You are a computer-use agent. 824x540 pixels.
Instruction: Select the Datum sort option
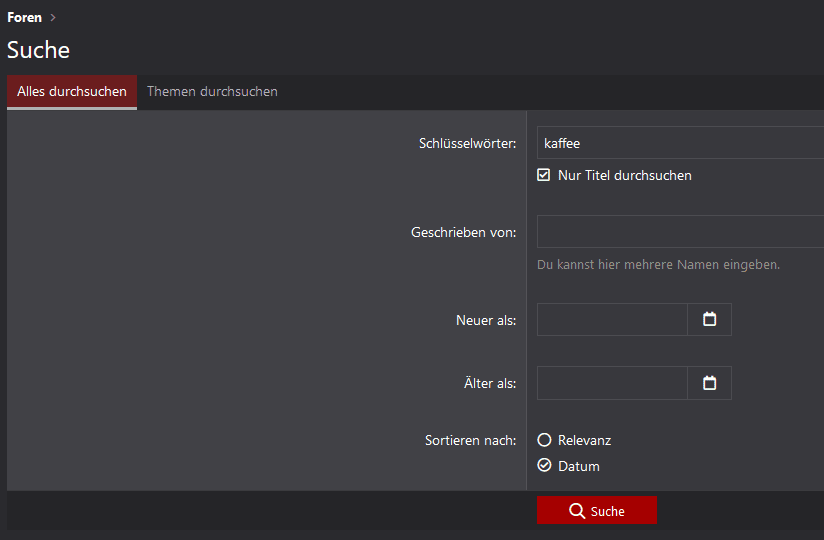pyautogui.click(x=544, y=466)
